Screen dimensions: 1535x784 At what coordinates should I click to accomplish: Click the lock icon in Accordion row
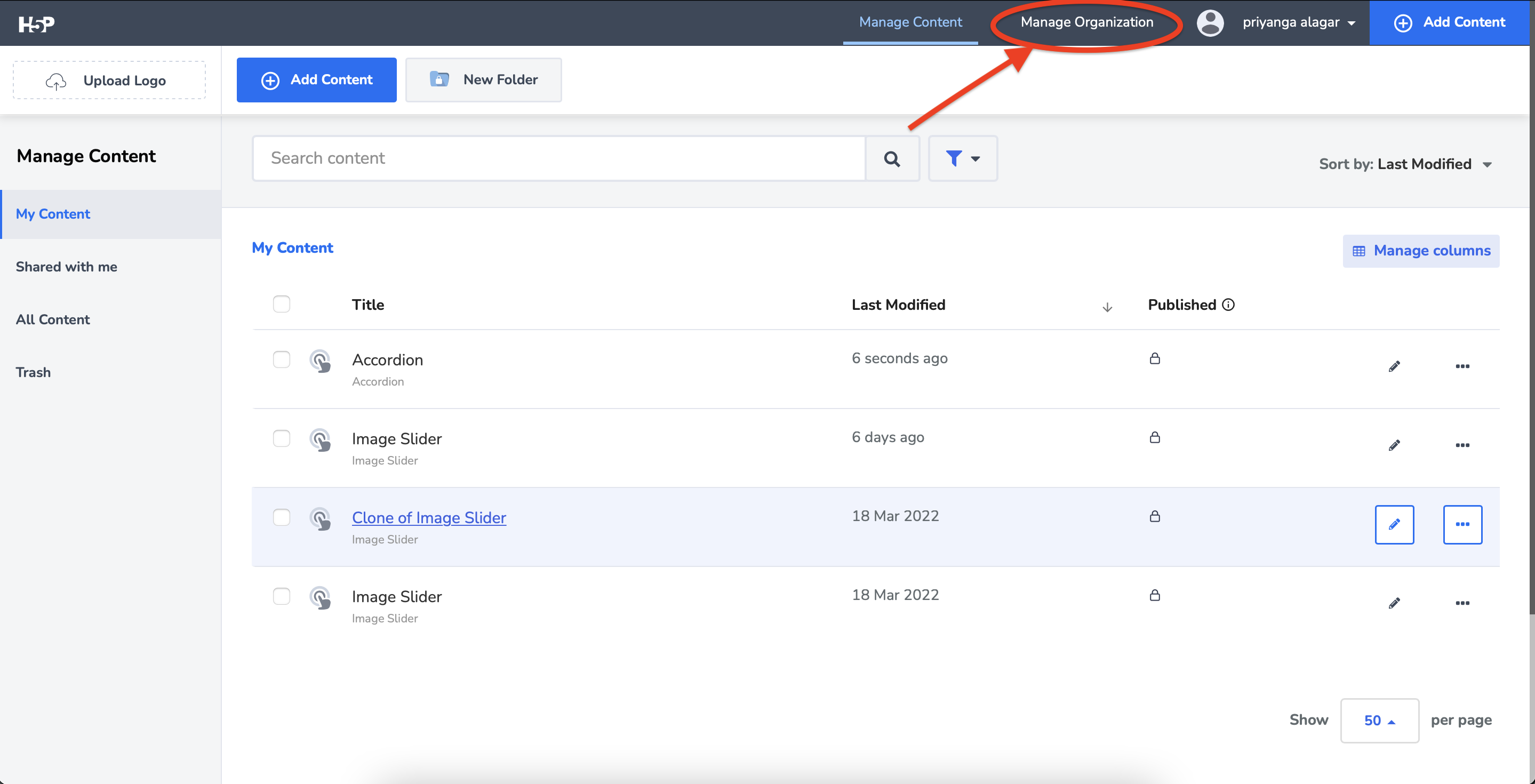[1154, 358]
